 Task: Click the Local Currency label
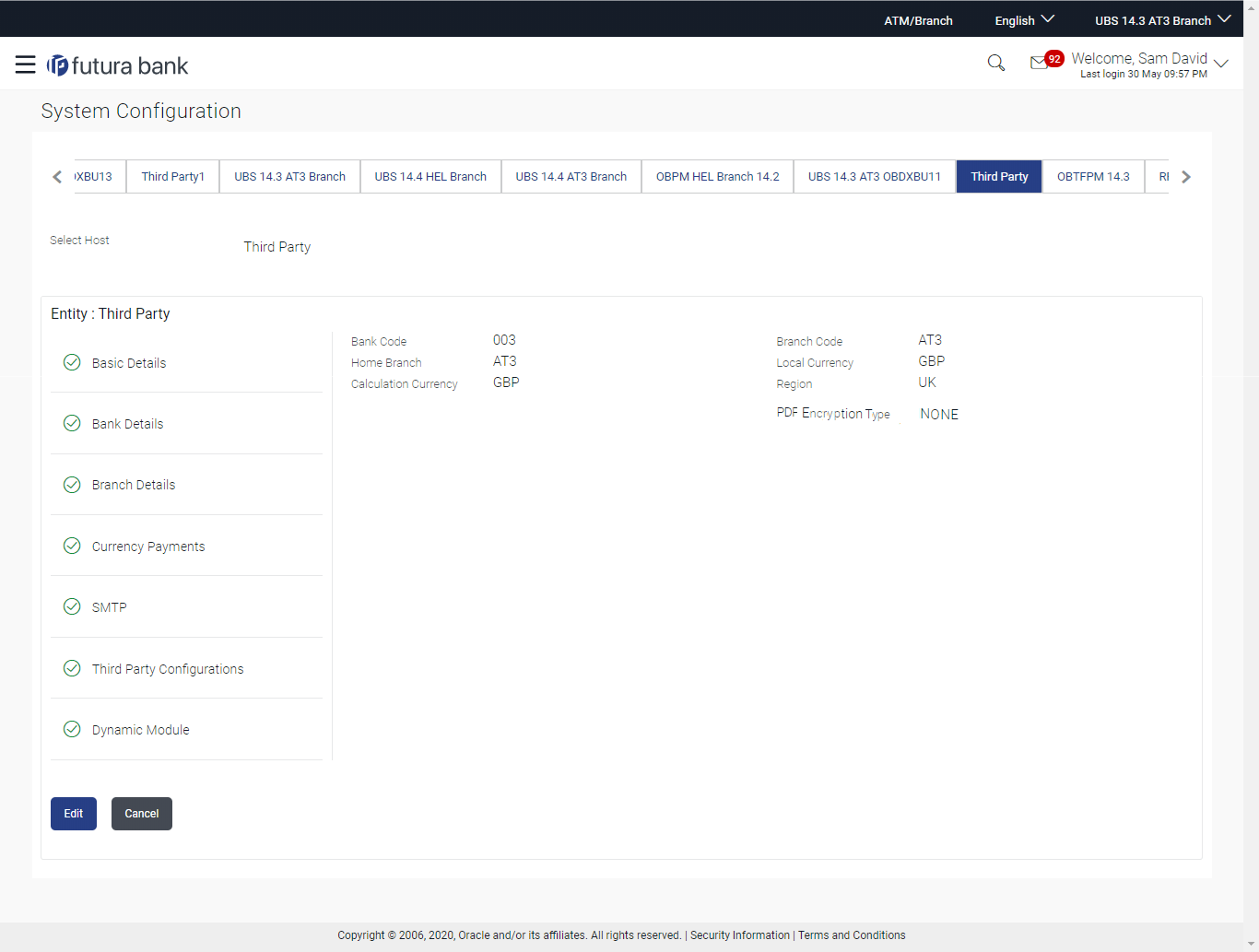815,363
